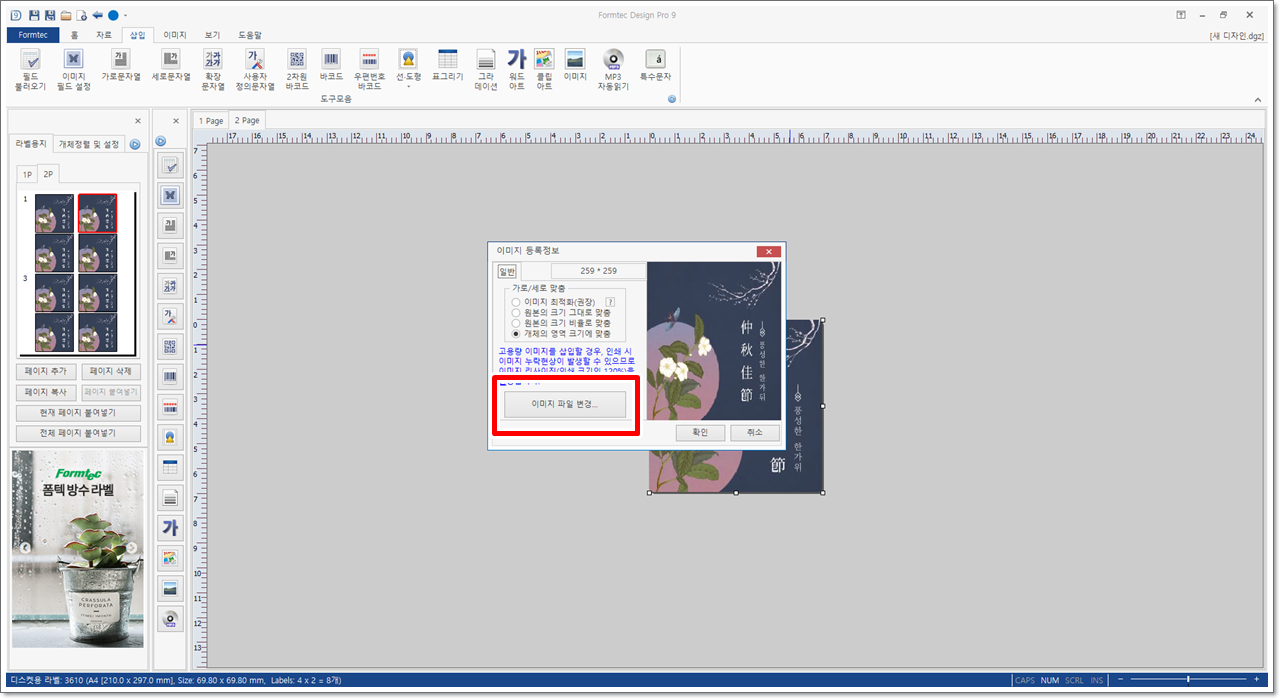
Task: Click the 가 word art icon in vertical toolbar
Action: (x=170, y=528)
